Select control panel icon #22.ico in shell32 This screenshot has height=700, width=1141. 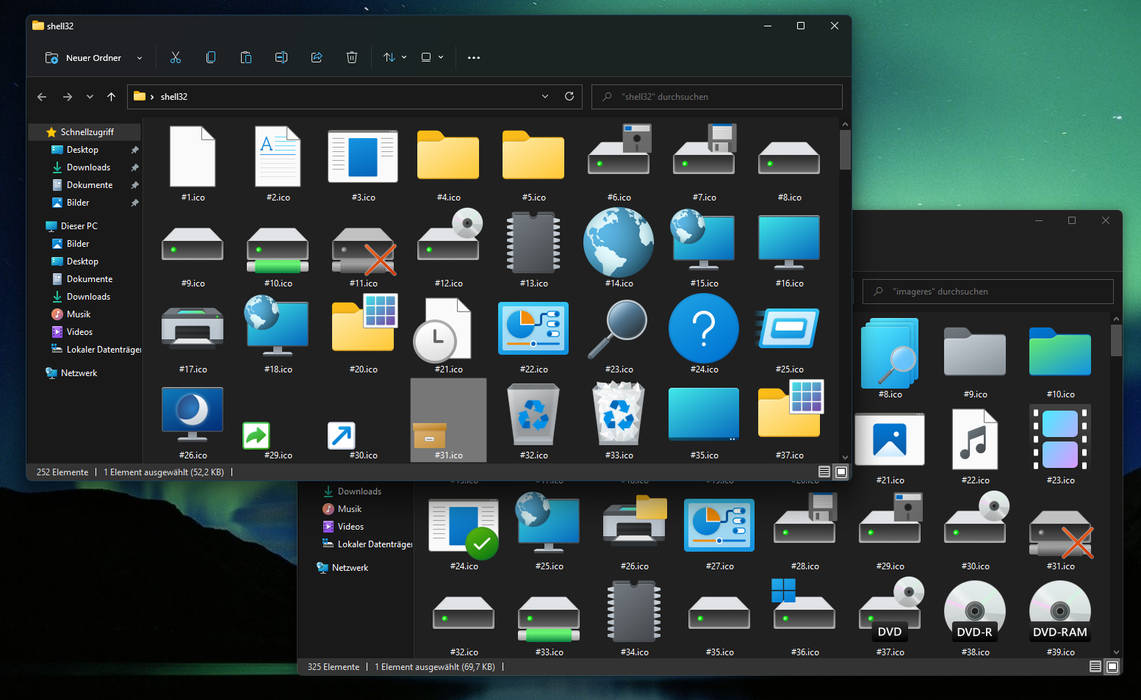click(x=533, y=335)
